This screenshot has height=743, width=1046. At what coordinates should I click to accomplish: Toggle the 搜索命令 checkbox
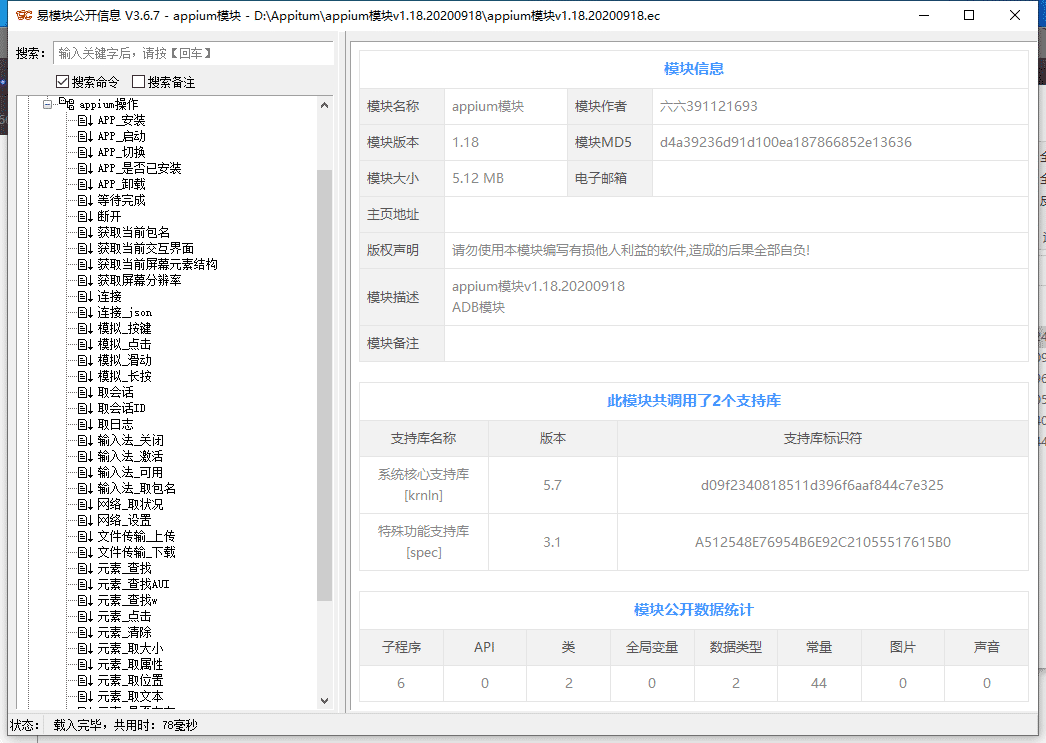point(63,82)
